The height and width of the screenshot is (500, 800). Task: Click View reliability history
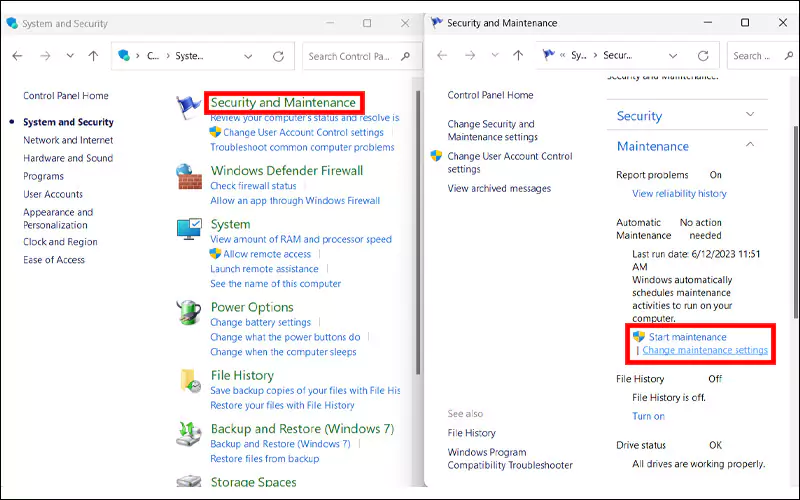coord(679,193)
